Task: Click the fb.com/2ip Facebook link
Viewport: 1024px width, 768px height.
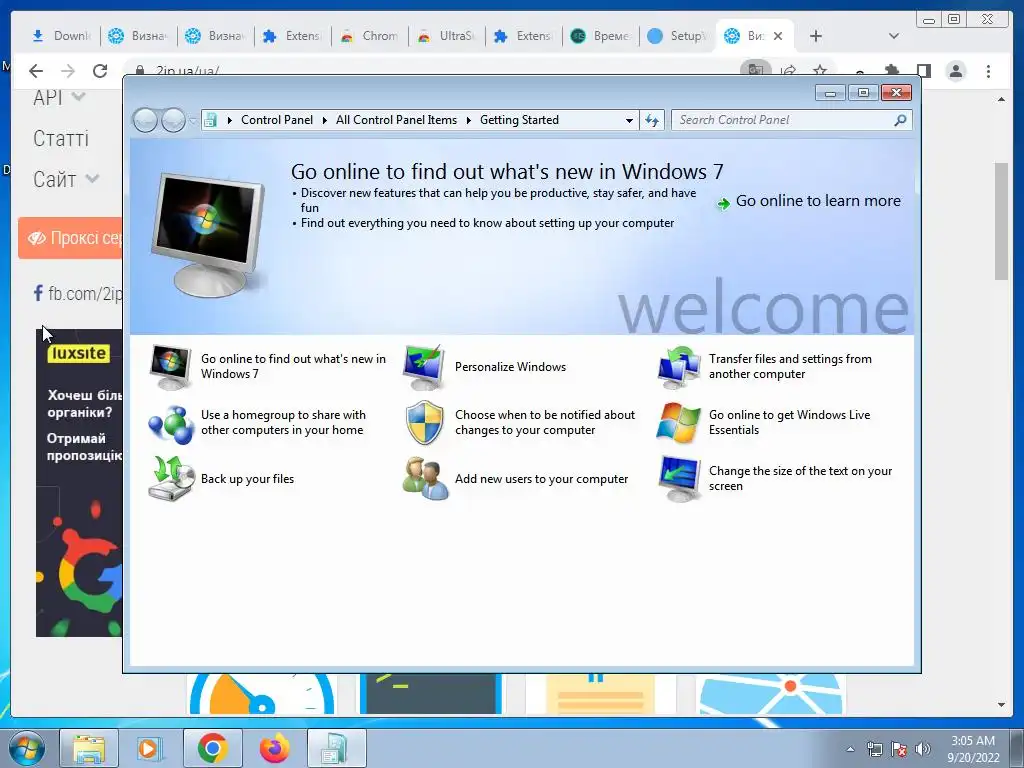Action: tap(78, 294)
